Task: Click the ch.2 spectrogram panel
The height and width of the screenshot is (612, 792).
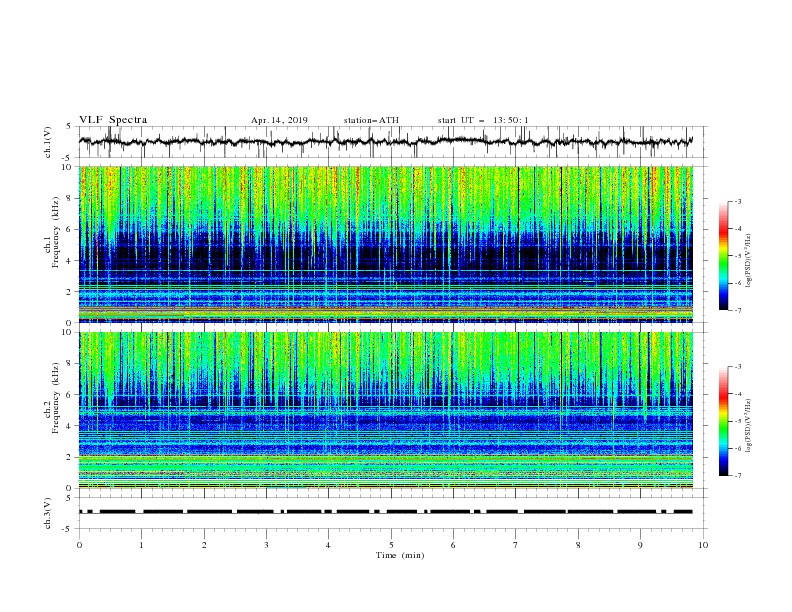Action: click(386, 410)
